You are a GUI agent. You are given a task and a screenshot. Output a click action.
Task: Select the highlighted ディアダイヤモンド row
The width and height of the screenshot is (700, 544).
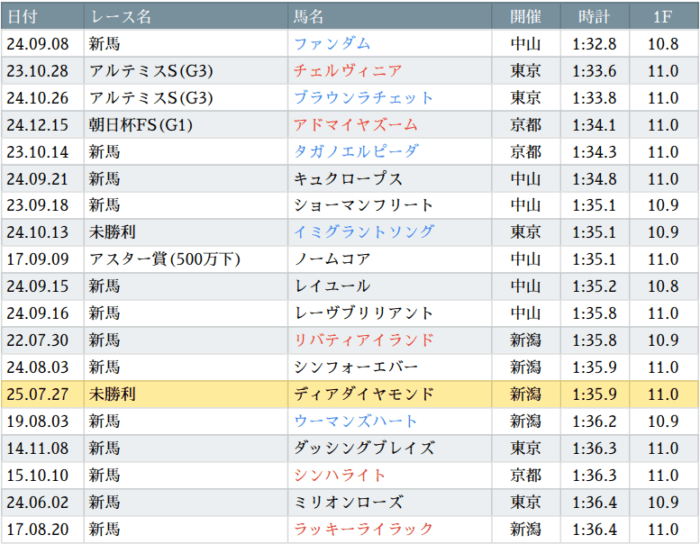(x=350, y=394)
